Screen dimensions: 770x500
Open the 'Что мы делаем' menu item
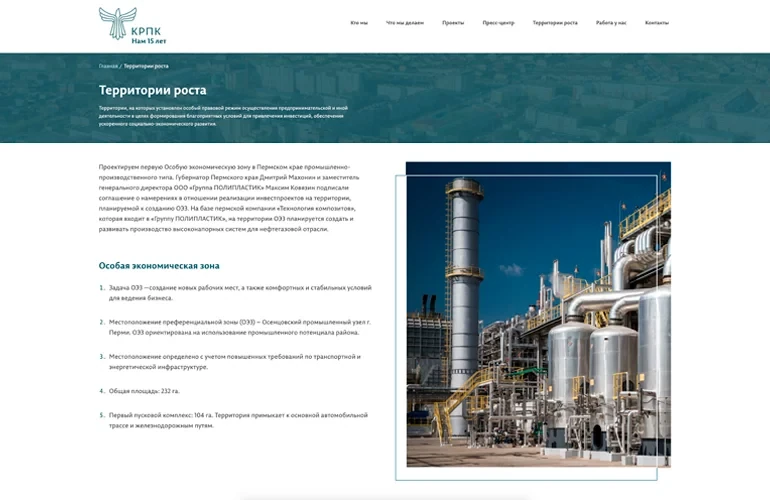point(405,23)
